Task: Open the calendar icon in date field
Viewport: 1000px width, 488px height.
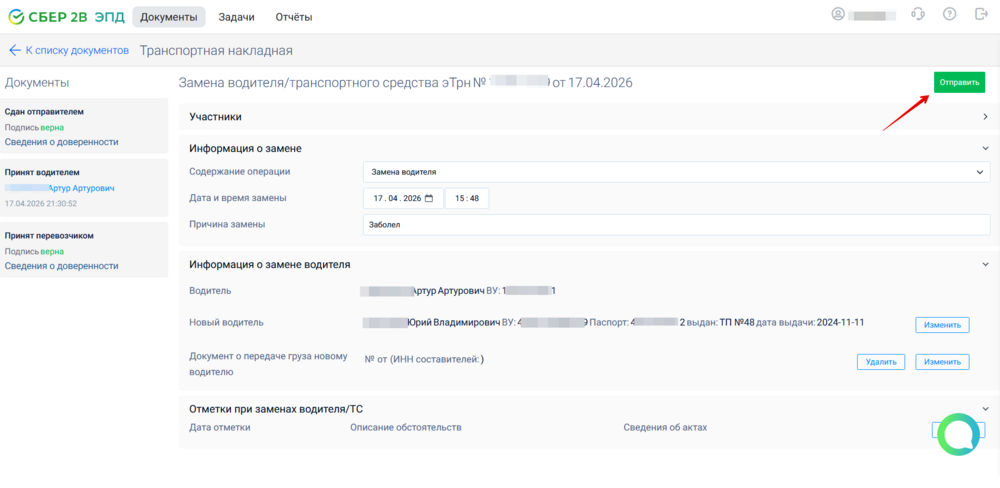Action: (429, 198)
